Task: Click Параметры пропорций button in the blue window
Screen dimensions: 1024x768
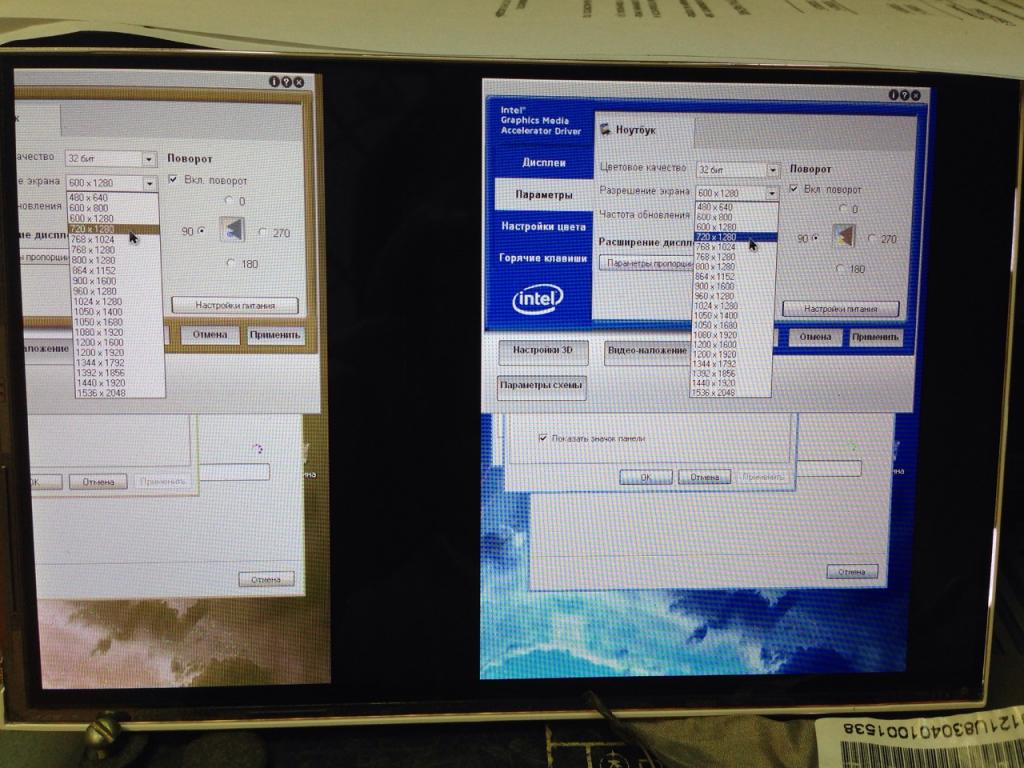Action: tap(647, 263)
